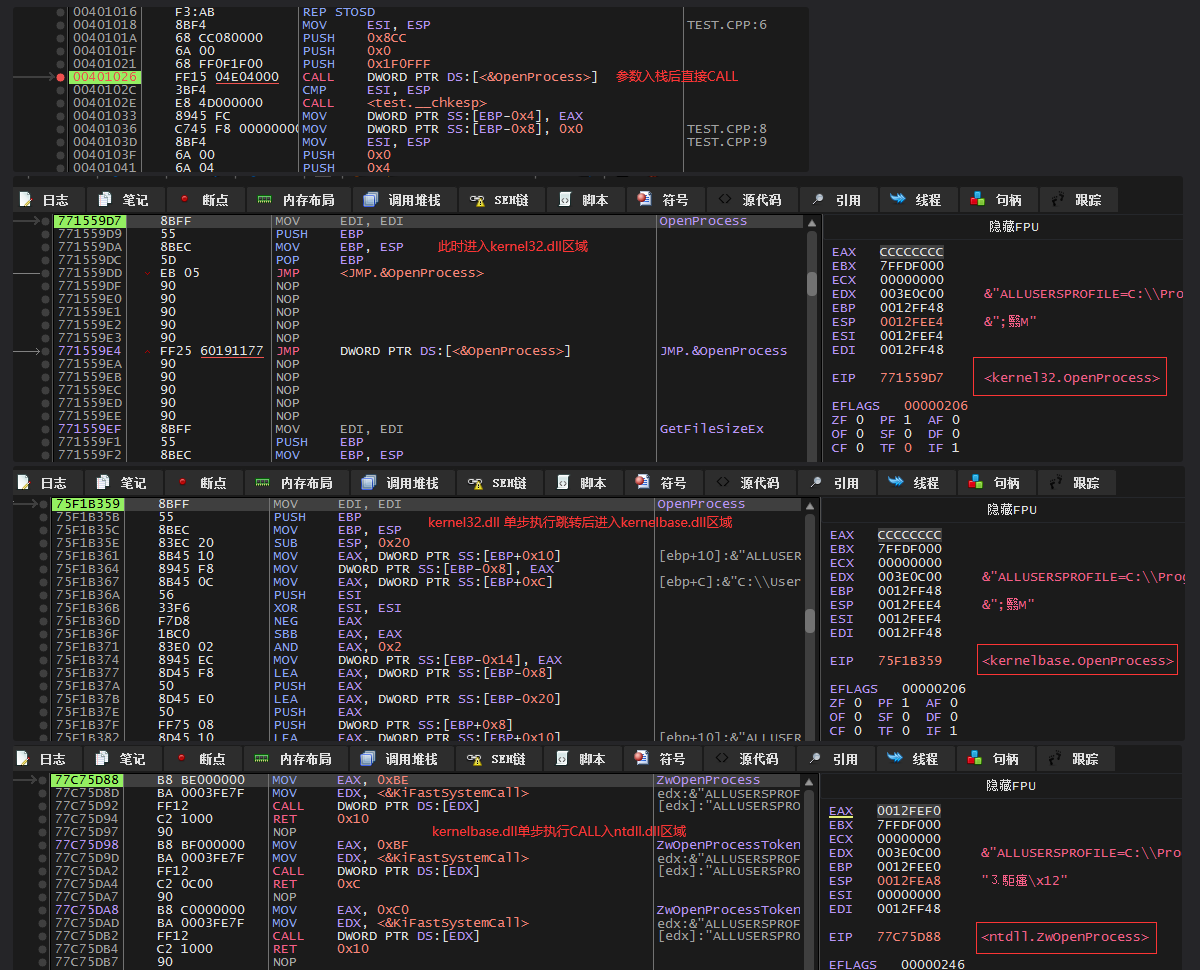Viewport: 1200px width, 970px height.
Task: Select the EIP value 75F1B359
Action: tap(909, 660)
